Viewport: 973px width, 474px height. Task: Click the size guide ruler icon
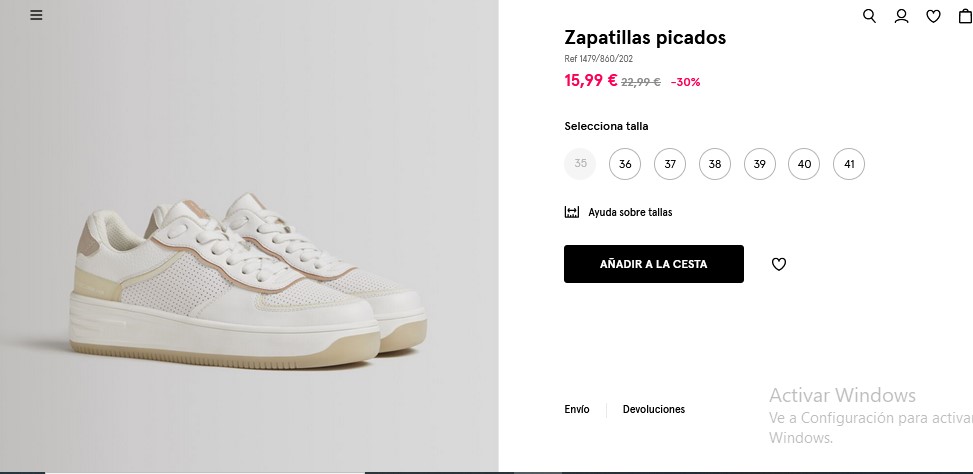[572, 212]
